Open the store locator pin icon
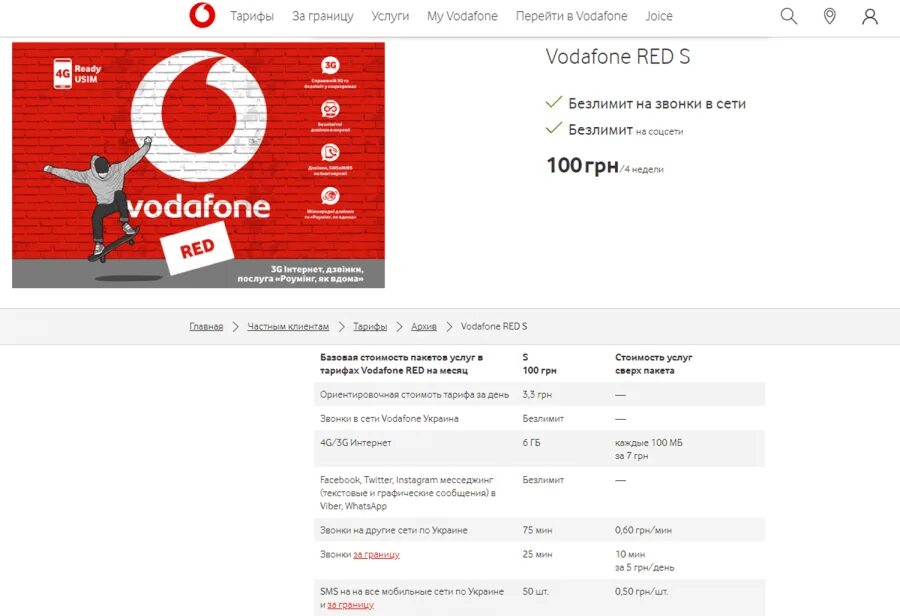Screen dimensions: 900x616 coord(829,16)
